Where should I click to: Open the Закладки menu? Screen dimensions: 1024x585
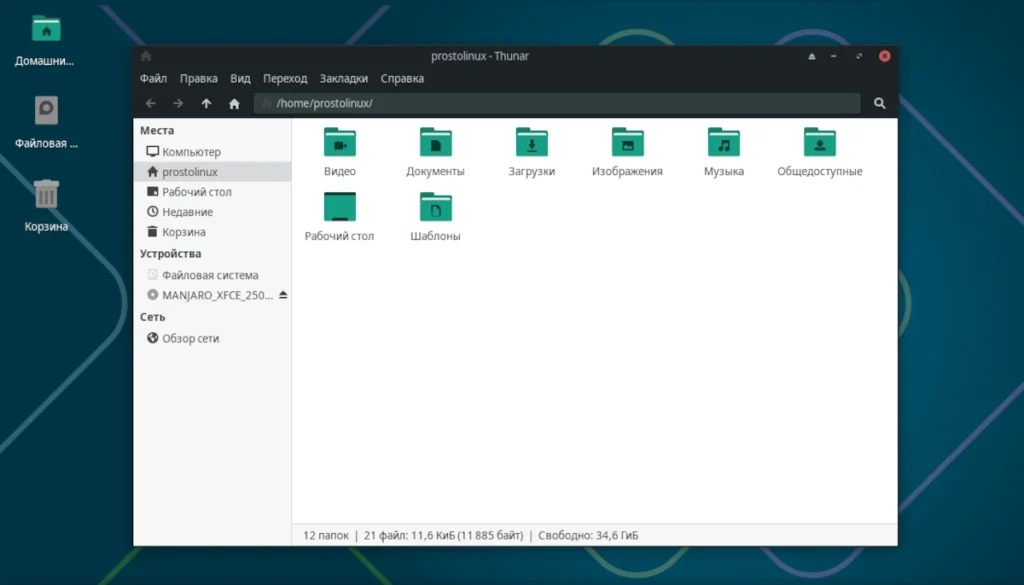tap(344, 78)
